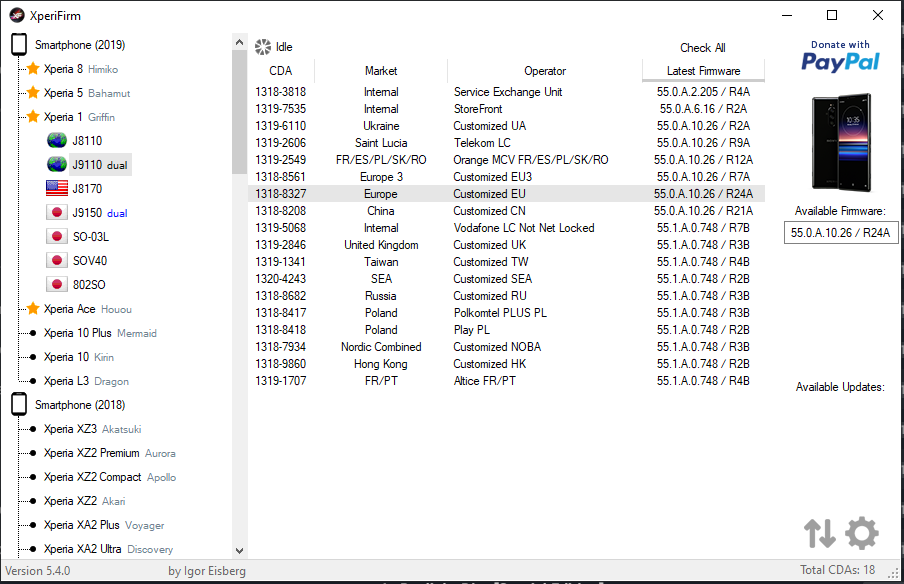The width and height of the screenshot is (904, 584).
Task: Select the Polkomtel PLUS PL row
Action: point(507,312)
